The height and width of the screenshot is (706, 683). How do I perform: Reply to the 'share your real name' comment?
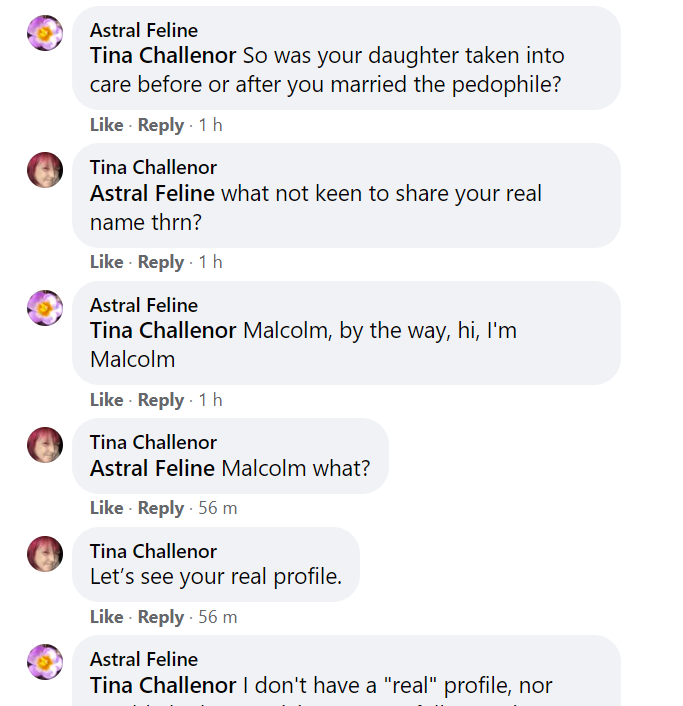(x=161, y=262)
